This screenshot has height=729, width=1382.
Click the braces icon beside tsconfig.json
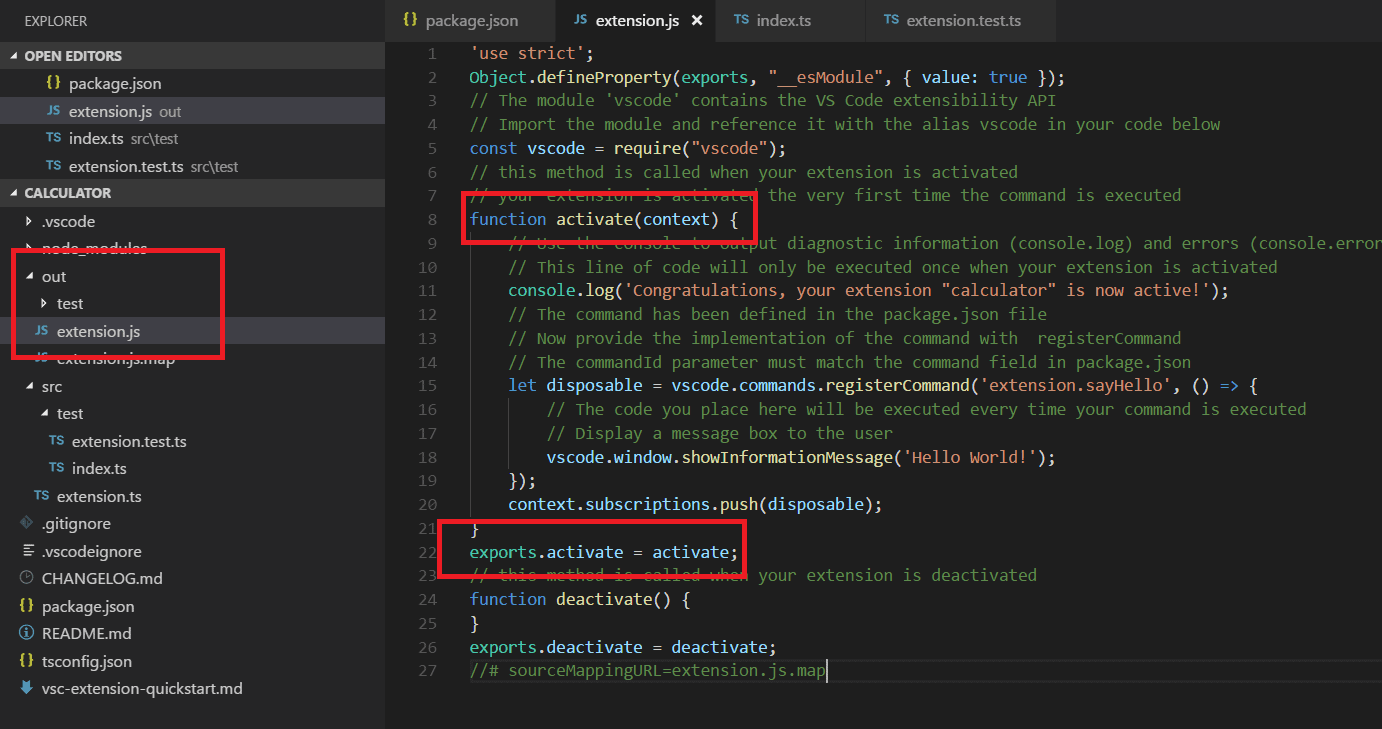tap(26, 661)
